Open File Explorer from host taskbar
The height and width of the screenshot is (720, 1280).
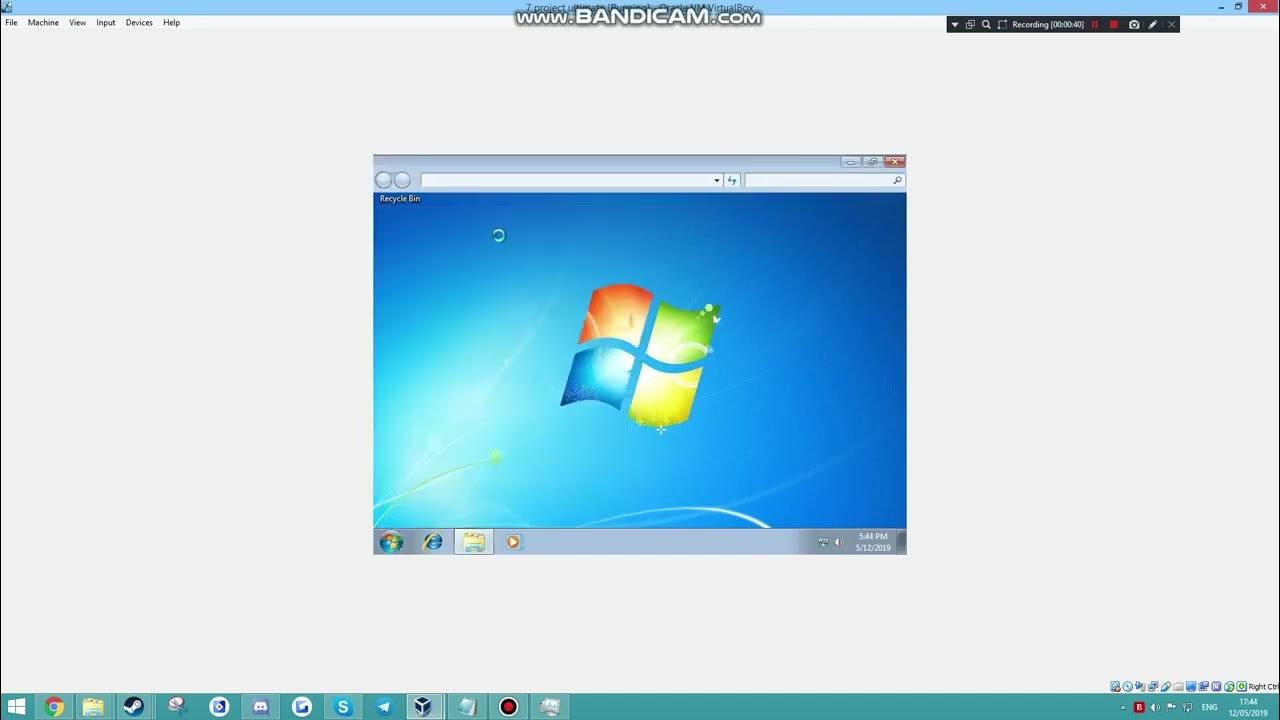coord(93,707)
